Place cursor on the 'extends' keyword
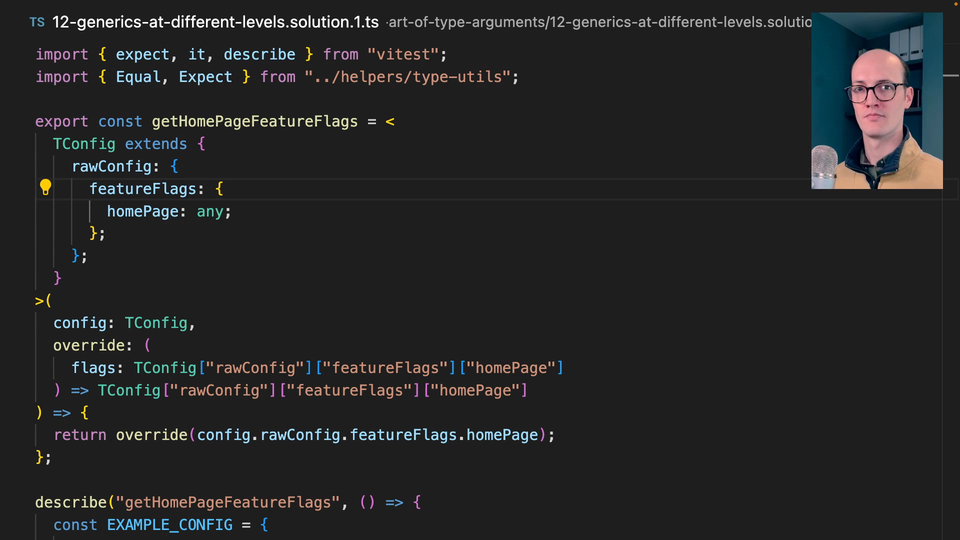 pos(155,144)
